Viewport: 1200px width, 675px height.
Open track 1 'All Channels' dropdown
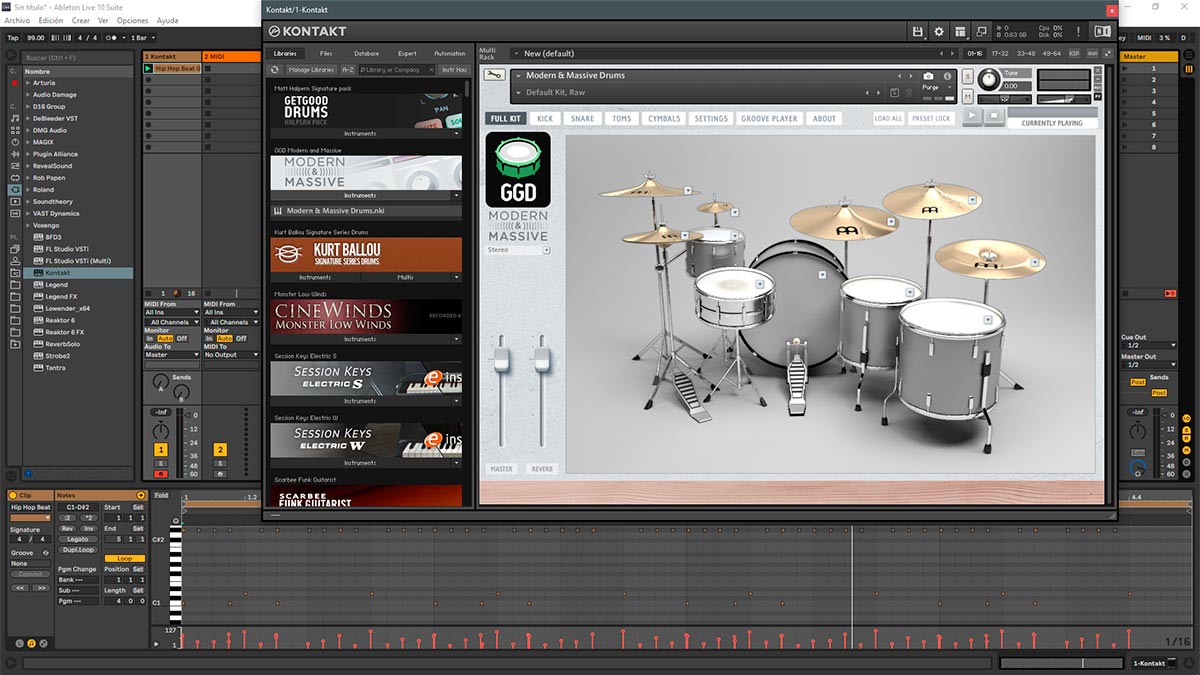coord(171,322)
